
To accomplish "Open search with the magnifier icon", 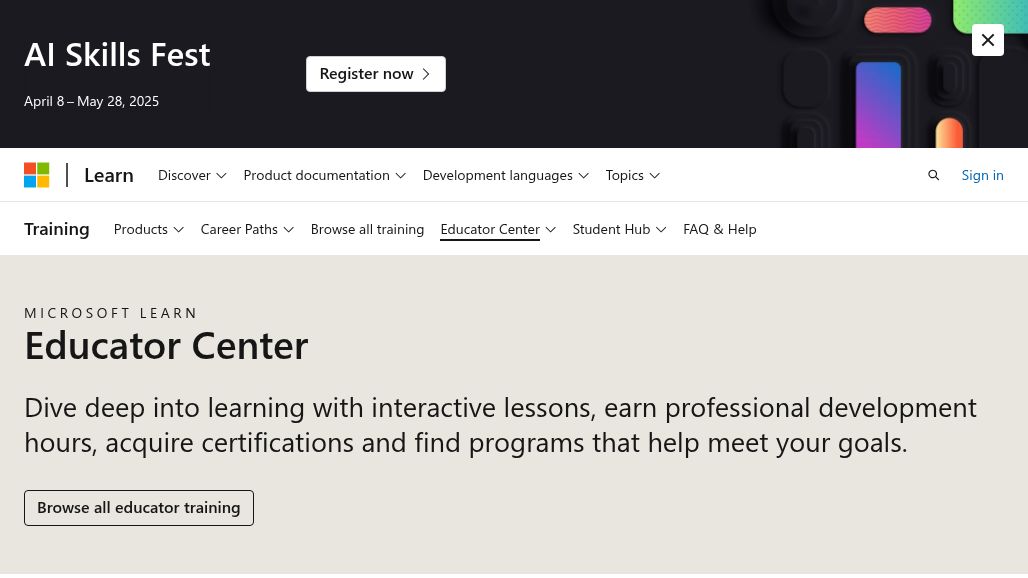I will (934, 175).
